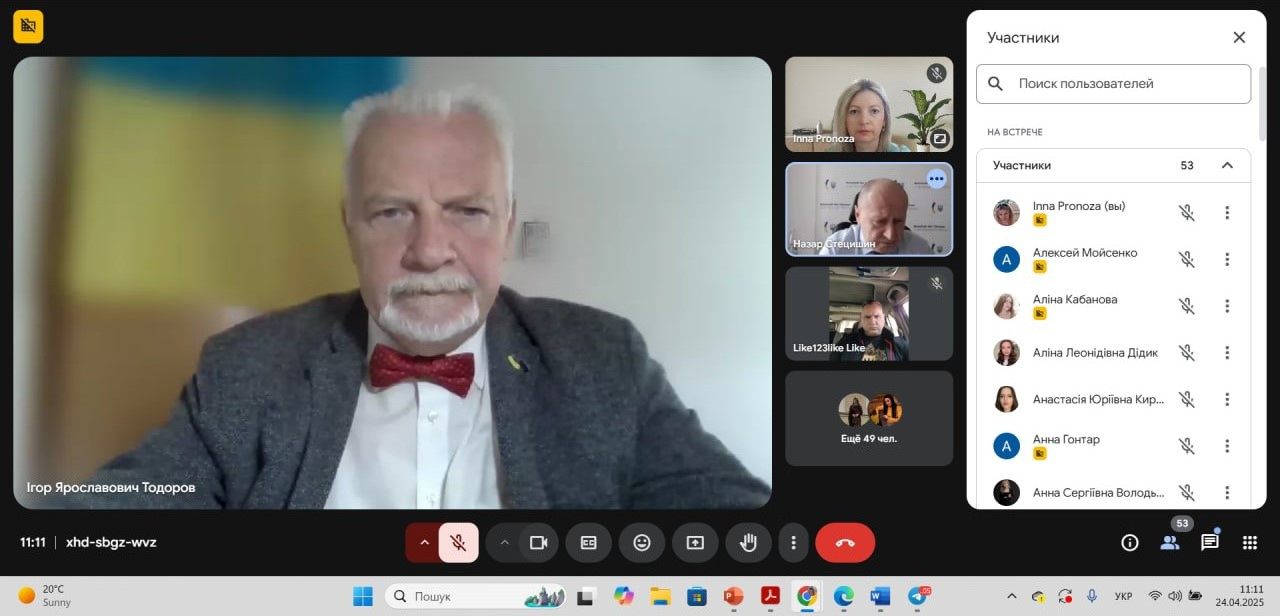
Task: Open PowerPoint from the taskbar
Action: point(733,596)
